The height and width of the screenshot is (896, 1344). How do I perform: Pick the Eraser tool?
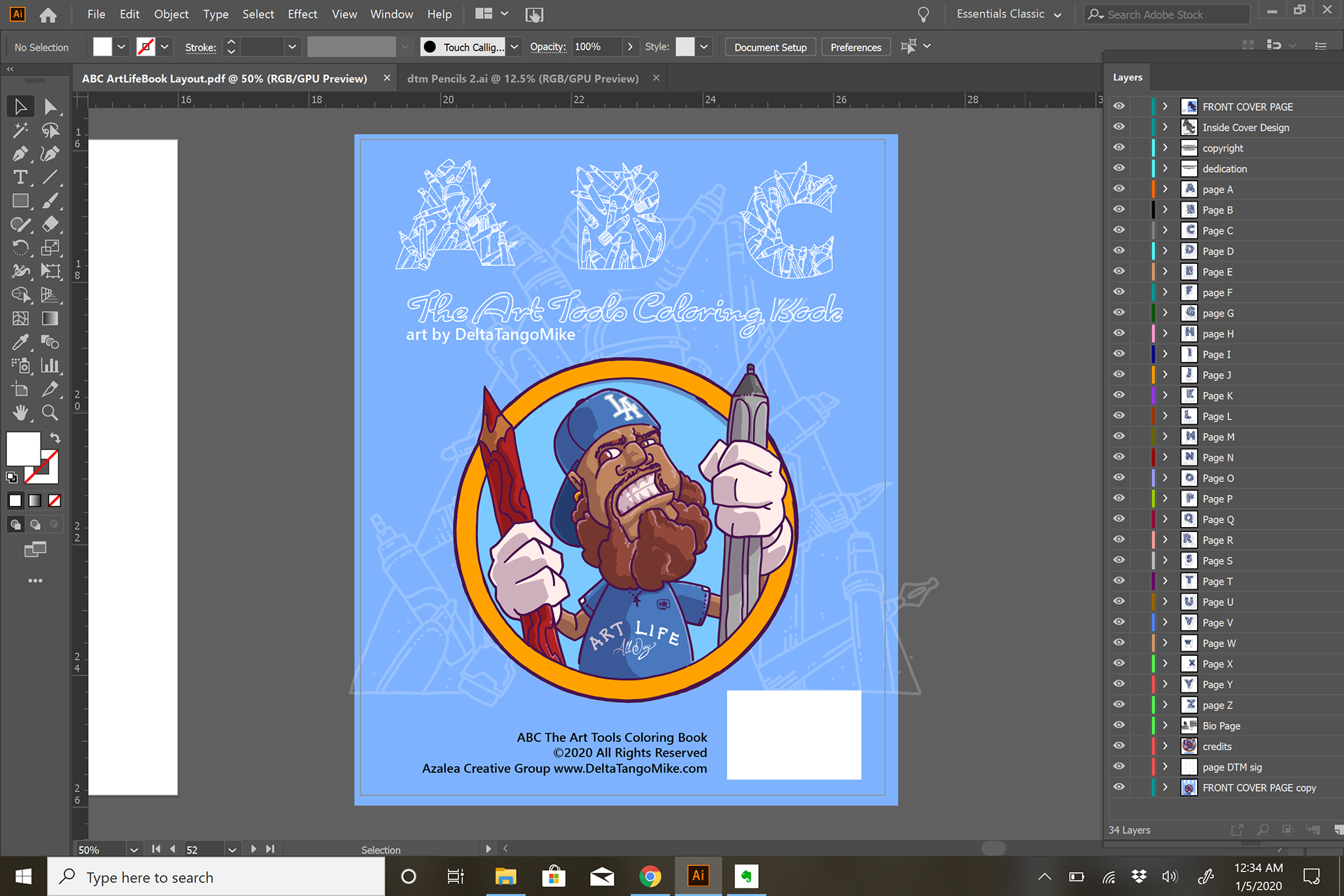(x=50, y=224)
